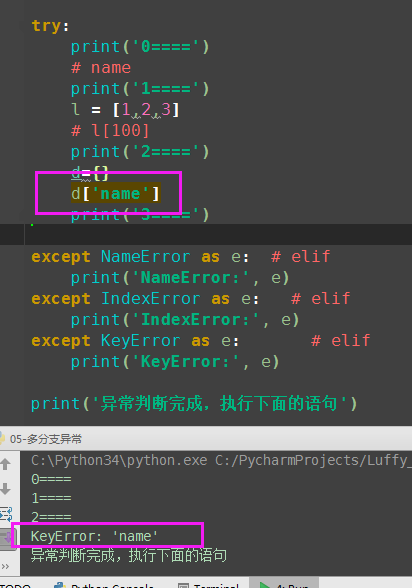
Task: Place cursor on highlighted d['name'] line
Action: point(115,194)
